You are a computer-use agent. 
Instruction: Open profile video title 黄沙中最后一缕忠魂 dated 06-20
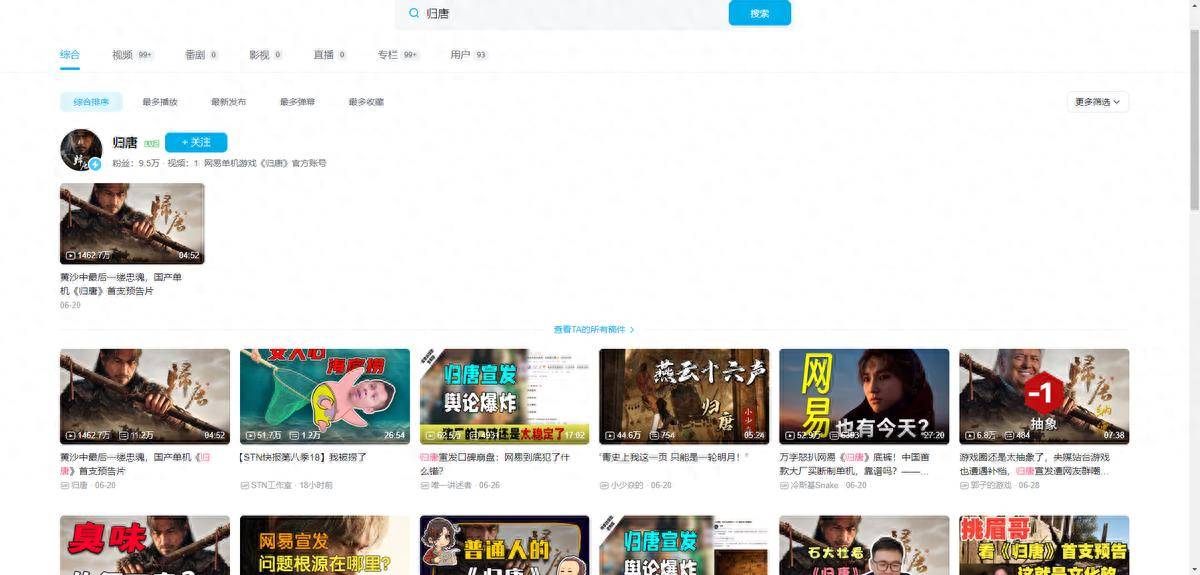pyautogui.click(x=121, y=284)
